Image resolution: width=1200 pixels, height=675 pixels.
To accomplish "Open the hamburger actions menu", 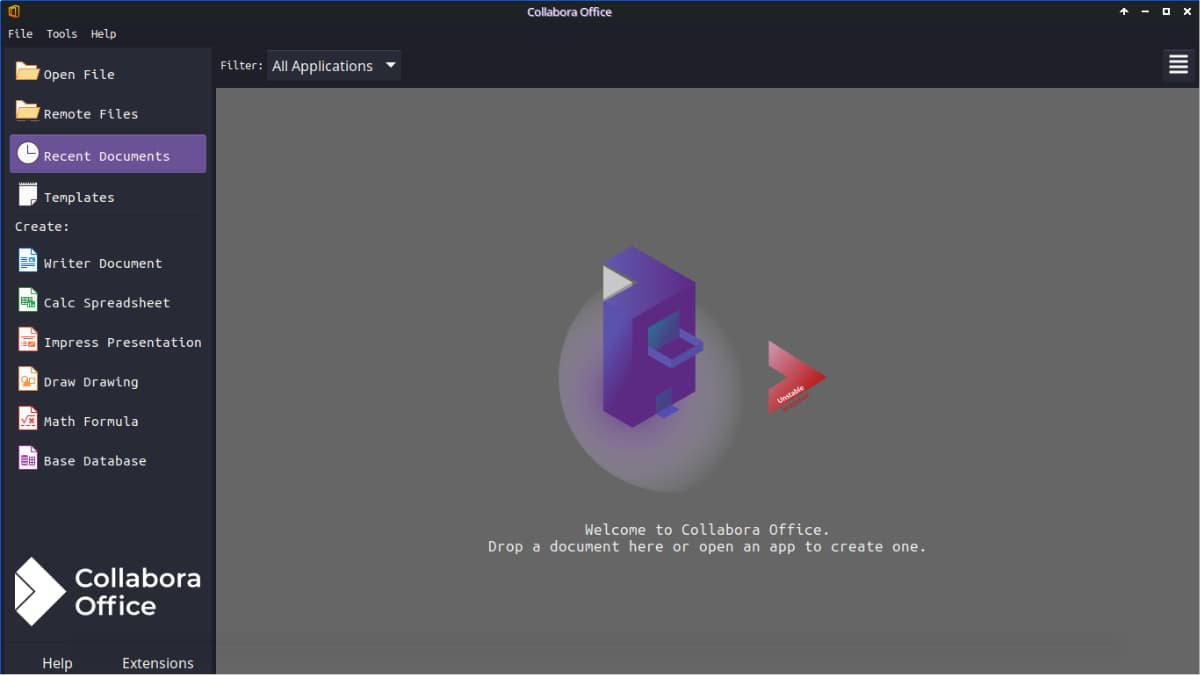I will tap(1178, 65).
